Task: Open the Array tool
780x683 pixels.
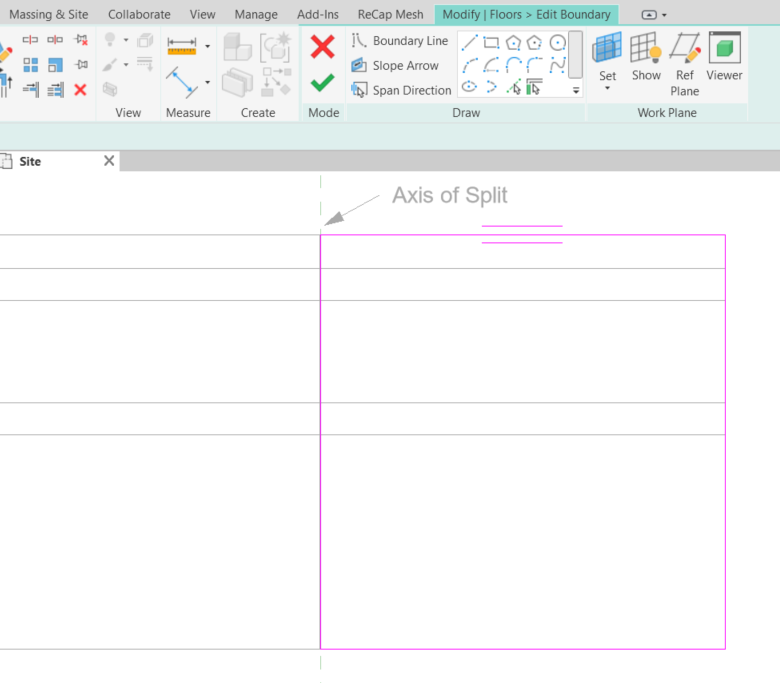Action: coord(30,65)
